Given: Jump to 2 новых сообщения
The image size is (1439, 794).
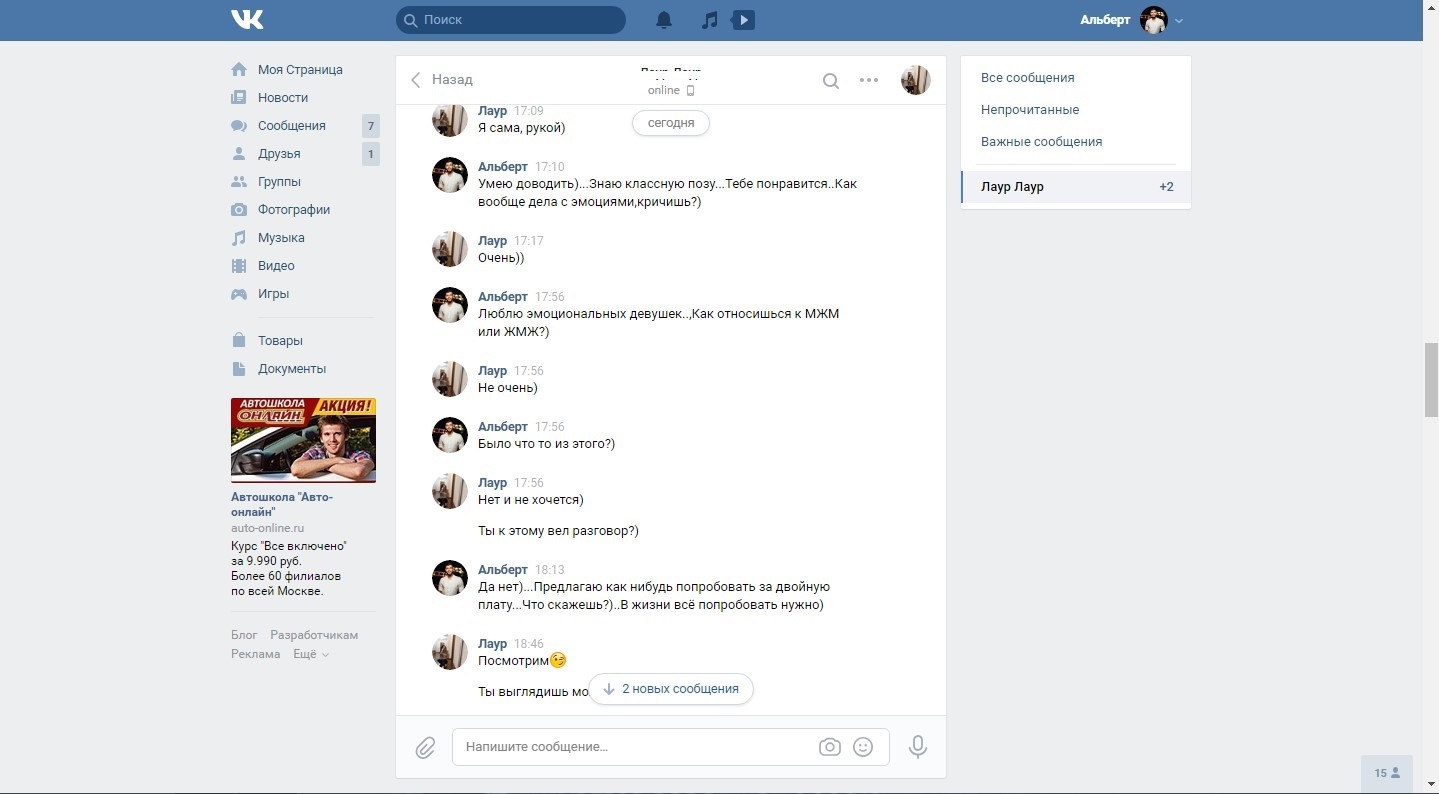Looking at the screenshot, I should (670, 689).
